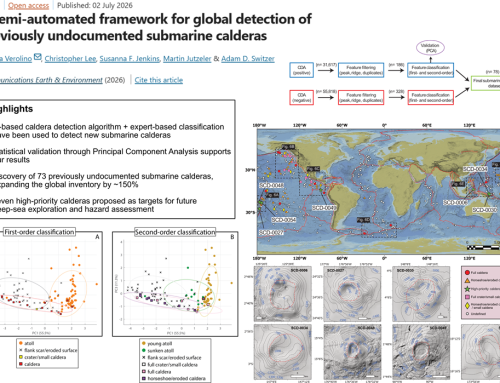Click the email envelope icon beside Verolino
This screenshot has height=383, width=500.
[x=38, y=57]
